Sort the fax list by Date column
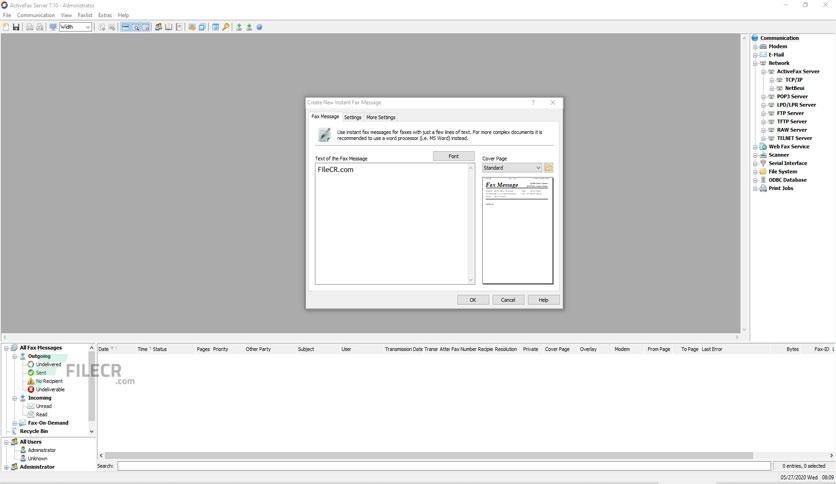 pos(103,349)
